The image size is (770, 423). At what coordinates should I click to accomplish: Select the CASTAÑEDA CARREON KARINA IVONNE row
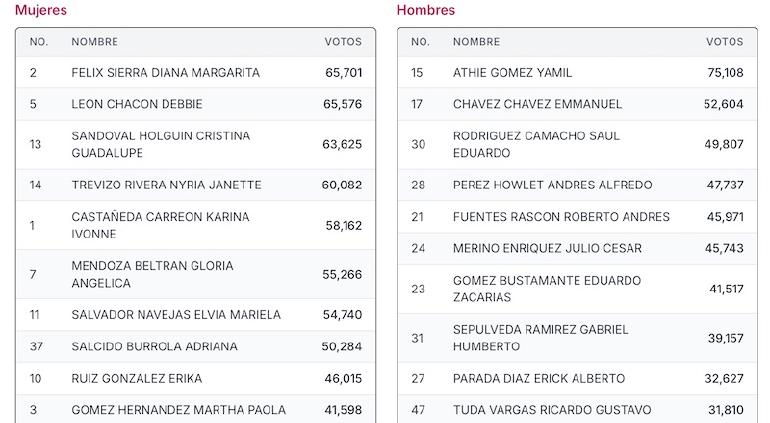[x=195, y=226]
